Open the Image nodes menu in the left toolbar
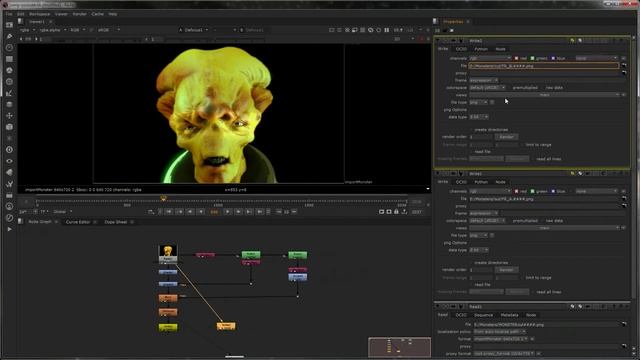The height and width of the screenshot is (360, 640). 9,25
